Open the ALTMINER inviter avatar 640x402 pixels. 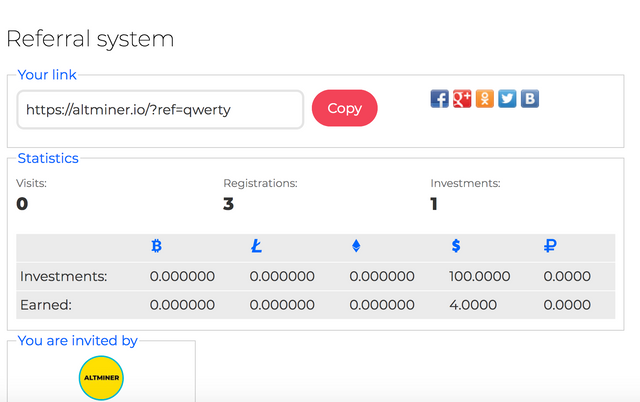[x=101, y=378]
